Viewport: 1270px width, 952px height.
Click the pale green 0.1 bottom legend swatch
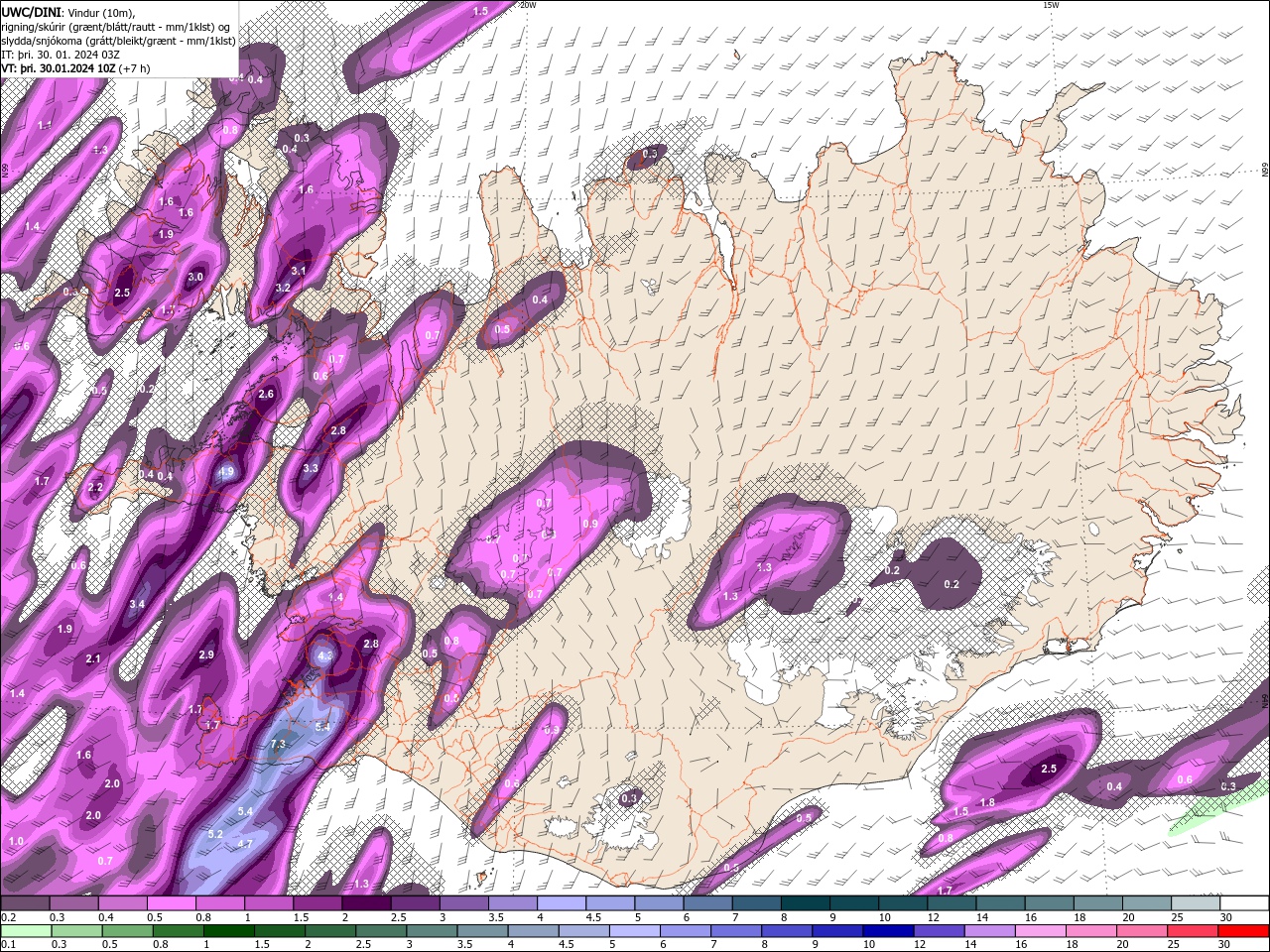(26, 930)
